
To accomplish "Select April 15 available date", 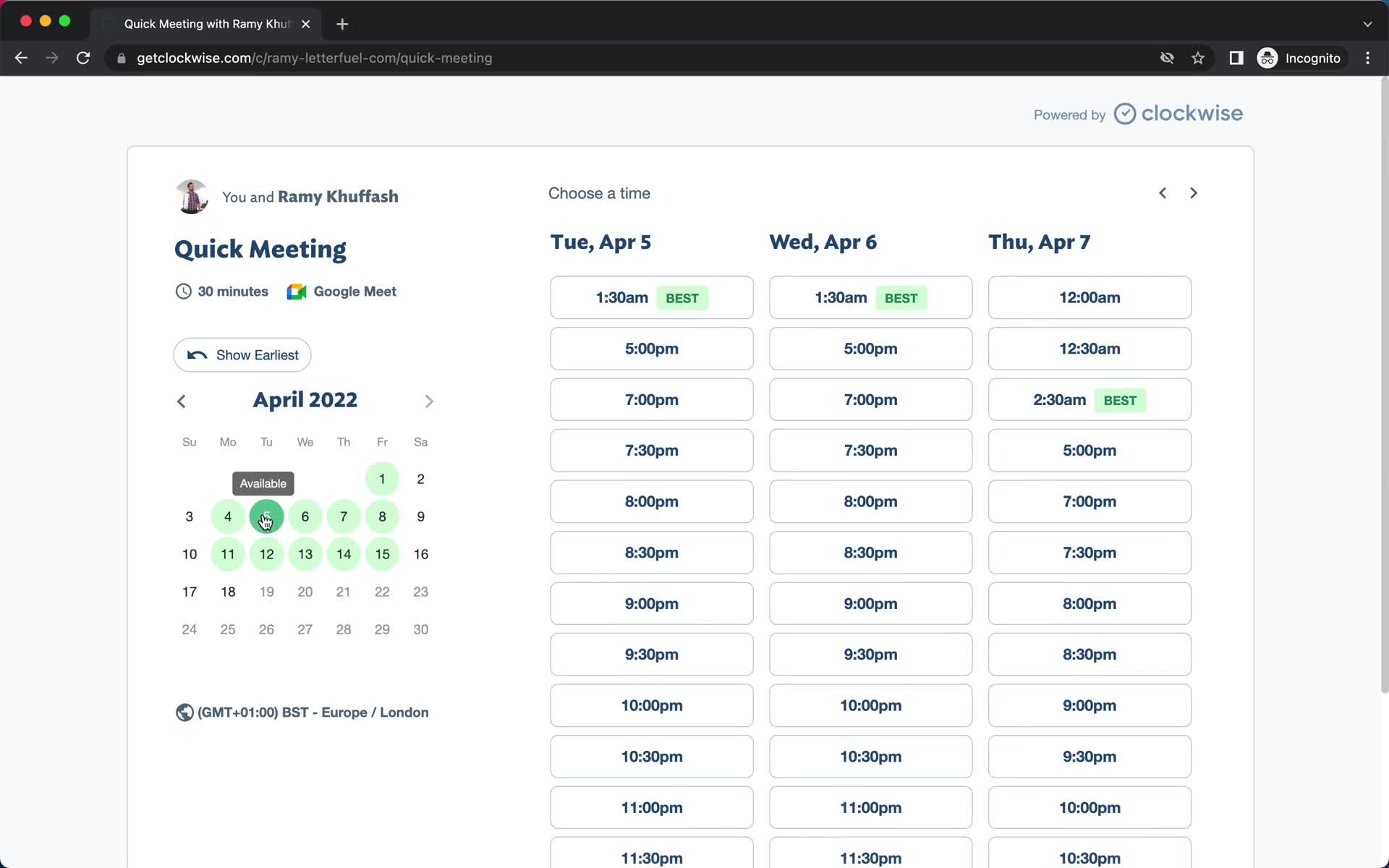I will 382,554.
